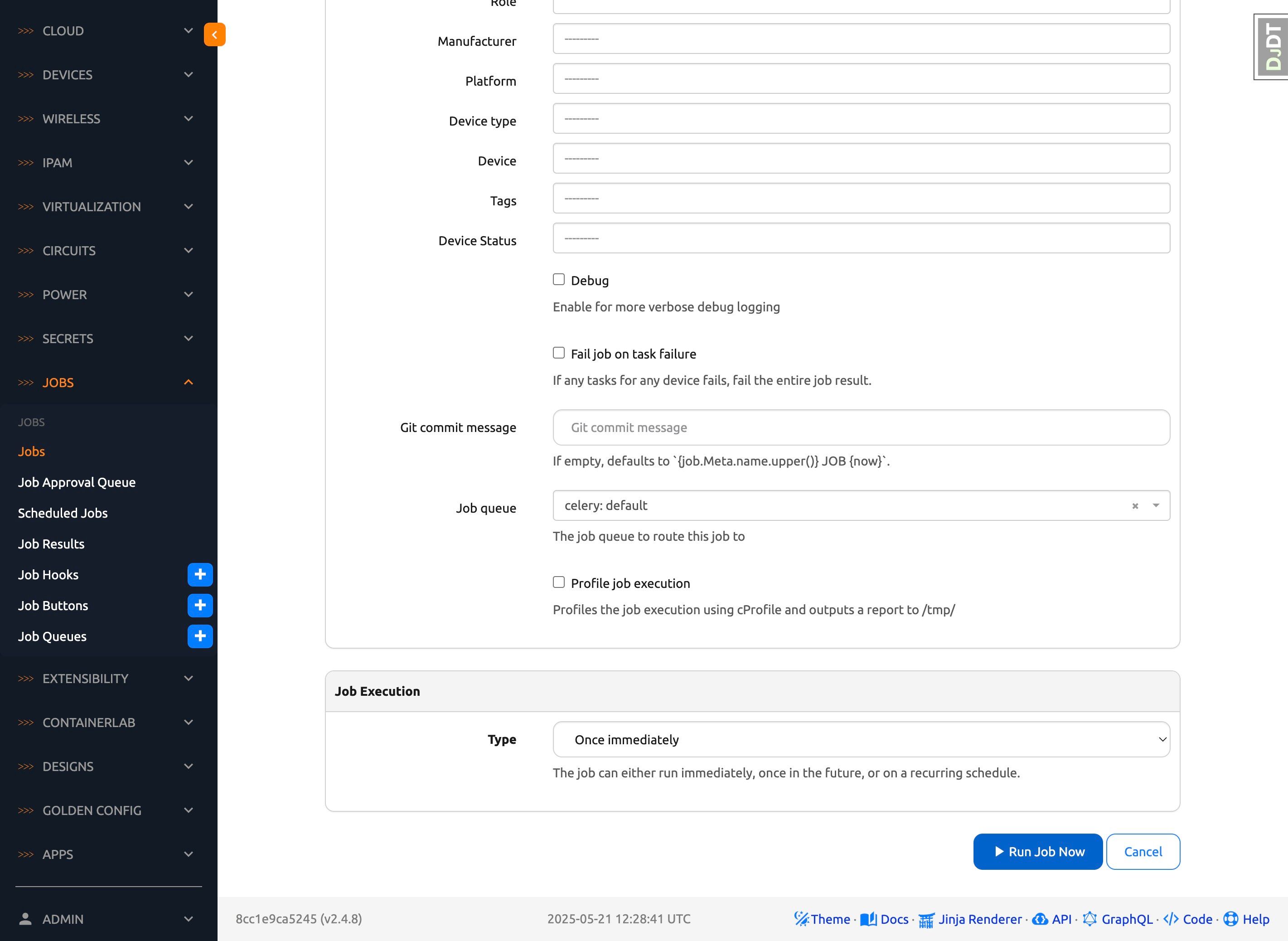The height and width of the screenshot is (941, 1288).
Task: Open the Type dropdown showing Once immediately
Action: click(x=860, y=739)
